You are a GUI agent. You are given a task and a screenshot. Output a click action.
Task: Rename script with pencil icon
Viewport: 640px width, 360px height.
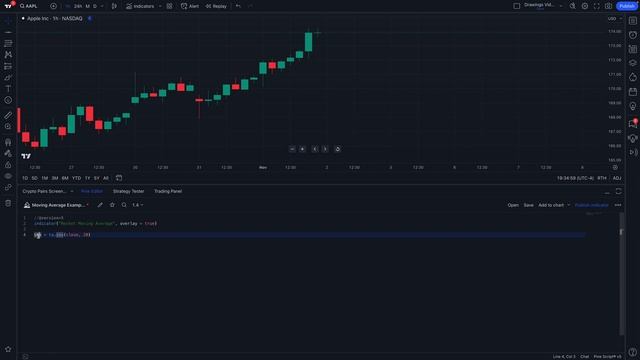(100, 205)
